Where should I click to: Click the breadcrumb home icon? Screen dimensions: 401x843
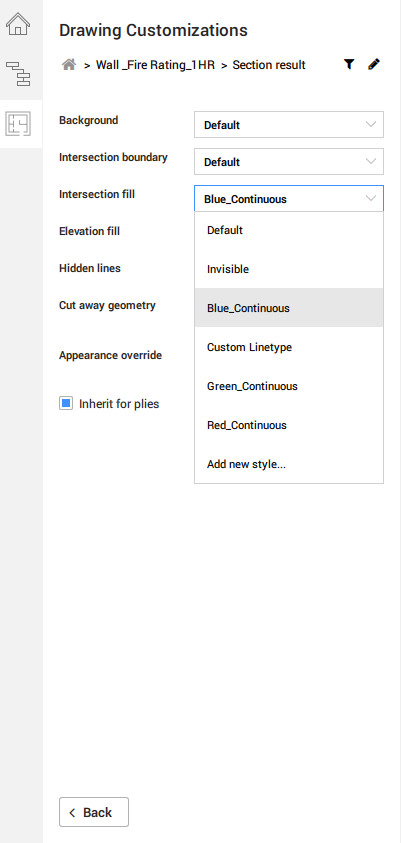69,65
